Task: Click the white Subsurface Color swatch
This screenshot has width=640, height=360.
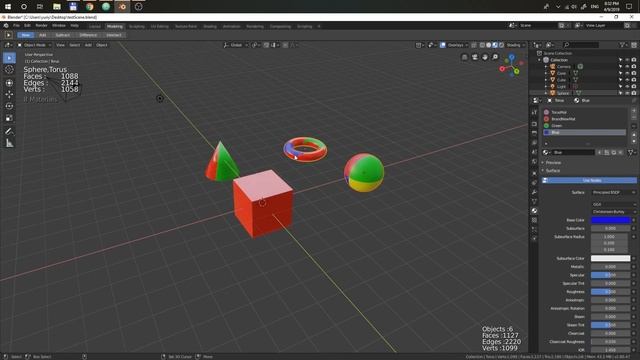Action: pos(611,258)
